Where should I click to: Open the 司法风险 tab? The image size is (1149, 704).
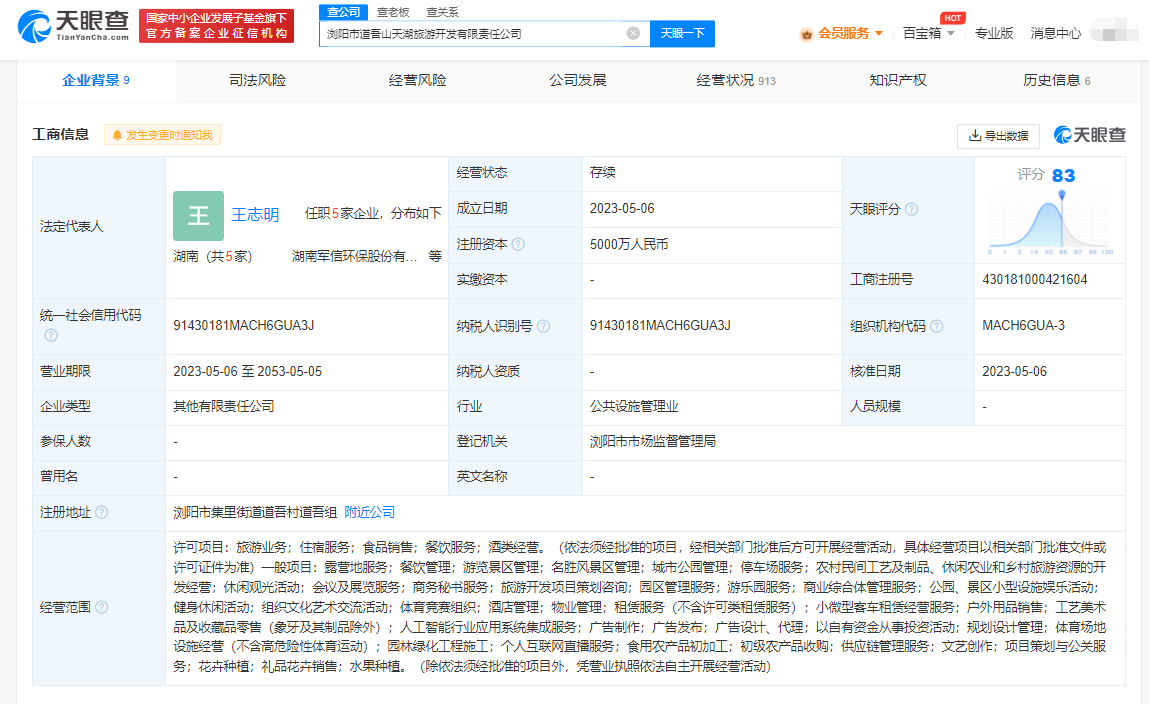pos(257,81)
